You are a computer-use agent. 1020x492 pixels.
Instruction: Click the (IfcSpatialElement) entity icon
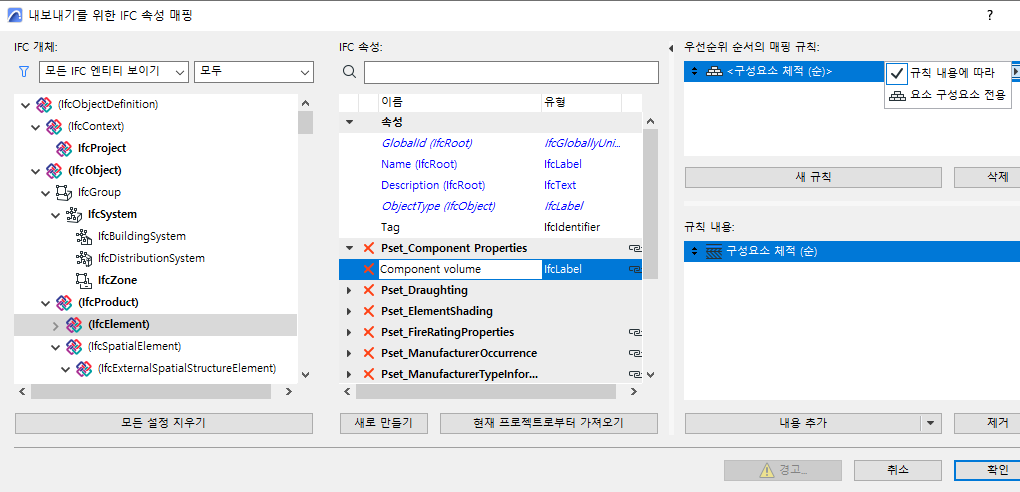[x=74, y=346]
